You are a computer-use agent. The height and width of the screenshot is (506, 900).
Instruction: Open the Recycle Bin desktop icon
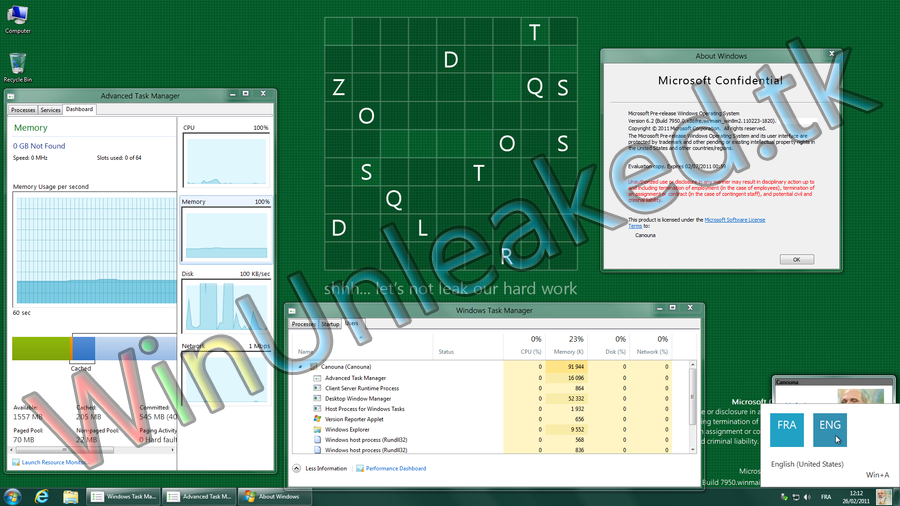[17, 68]
